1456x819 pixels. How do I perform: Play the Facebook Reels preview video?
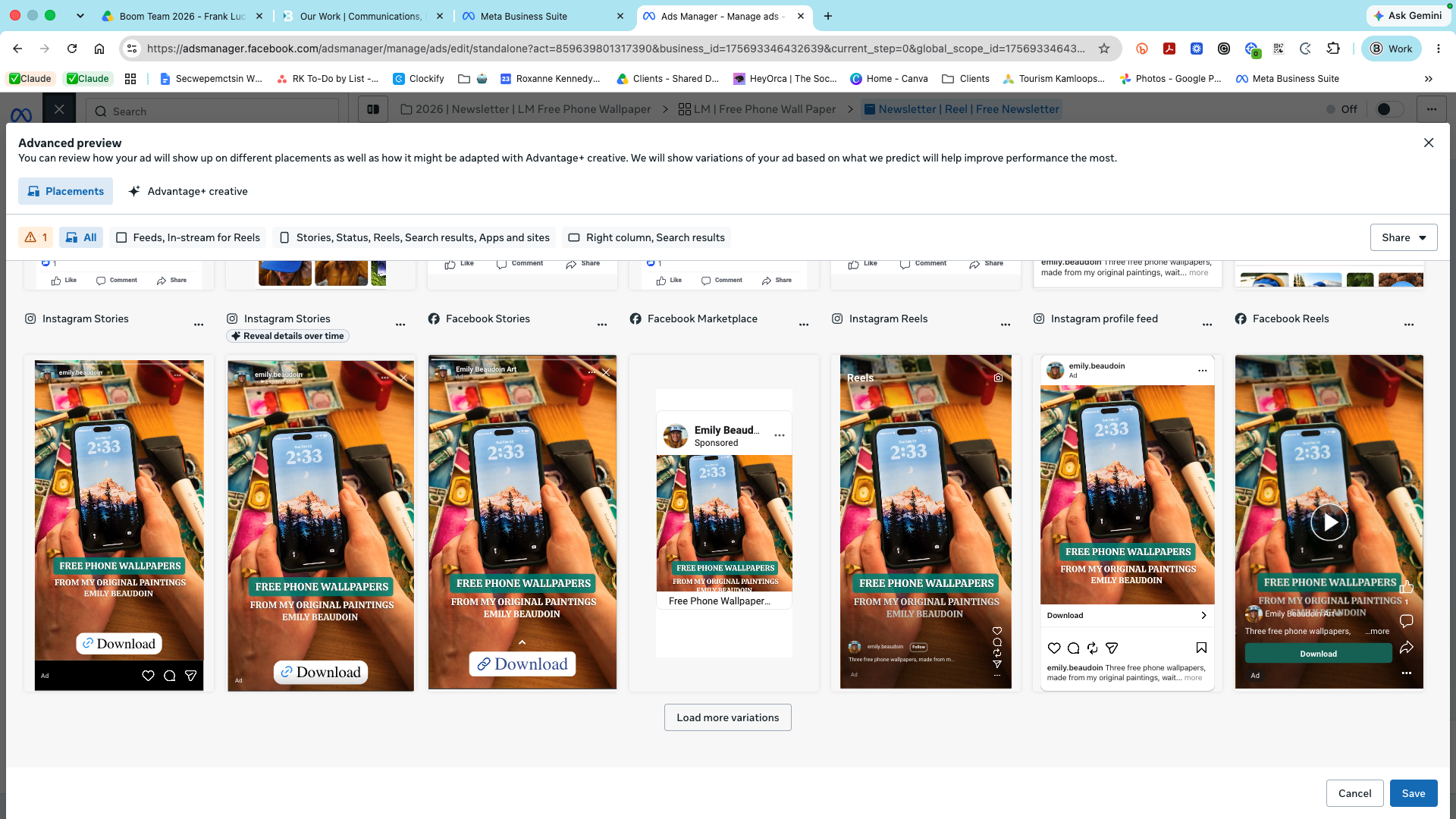pyautogui.click(x=1329, y=522)
